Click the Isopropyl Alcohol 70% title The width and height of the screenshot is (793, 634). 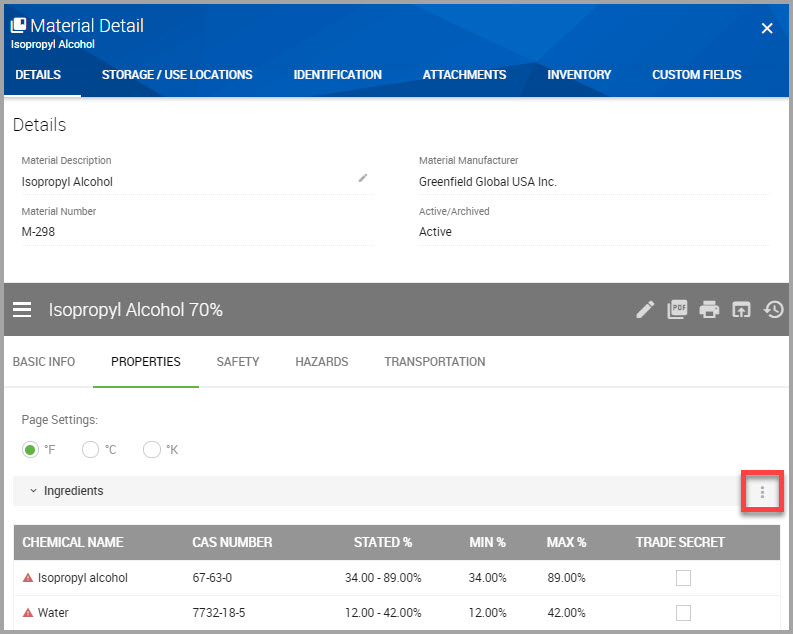(x=136, y=310)
